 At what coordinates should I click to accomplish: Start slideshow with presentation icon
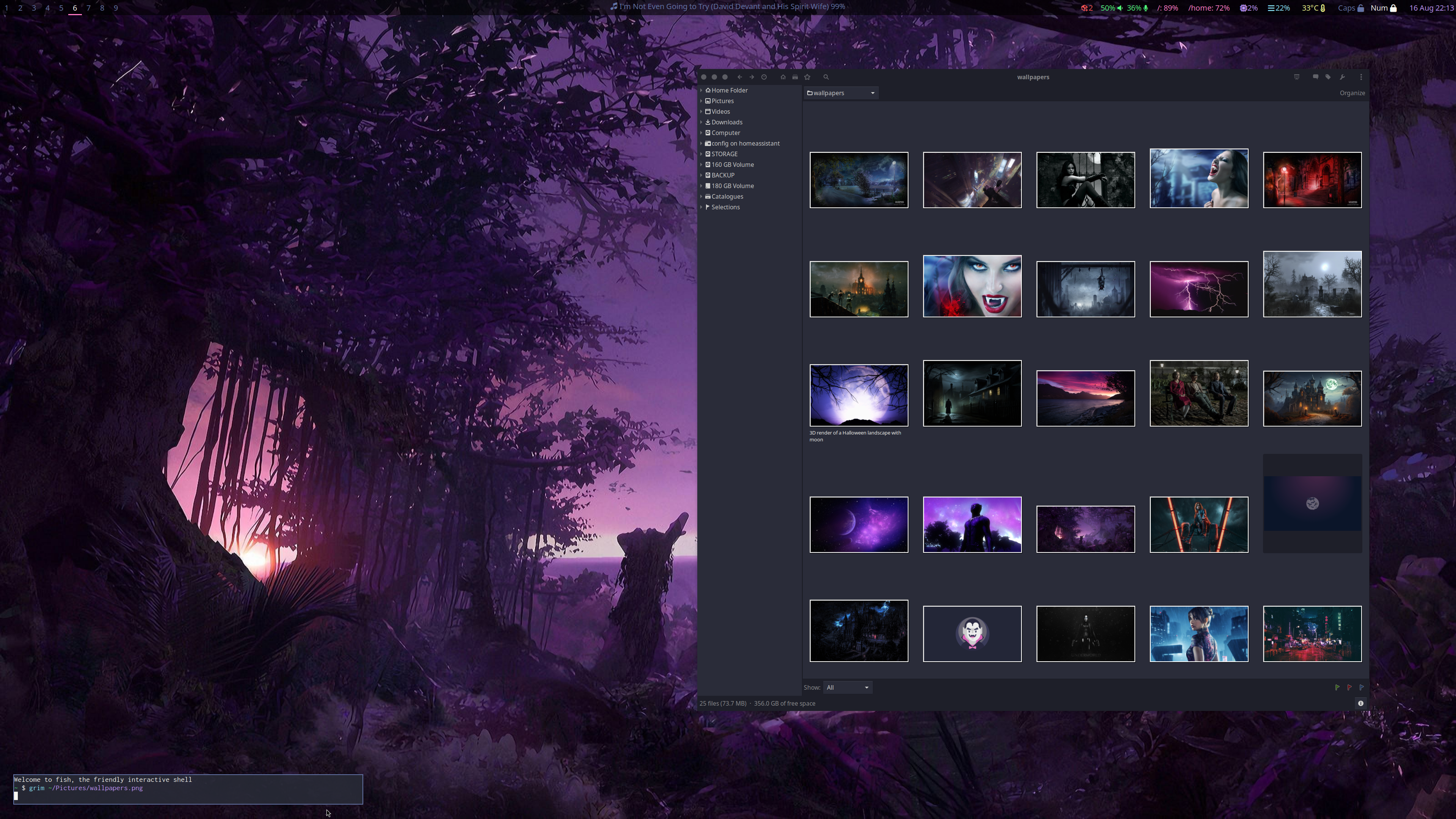pos(1297,77)
